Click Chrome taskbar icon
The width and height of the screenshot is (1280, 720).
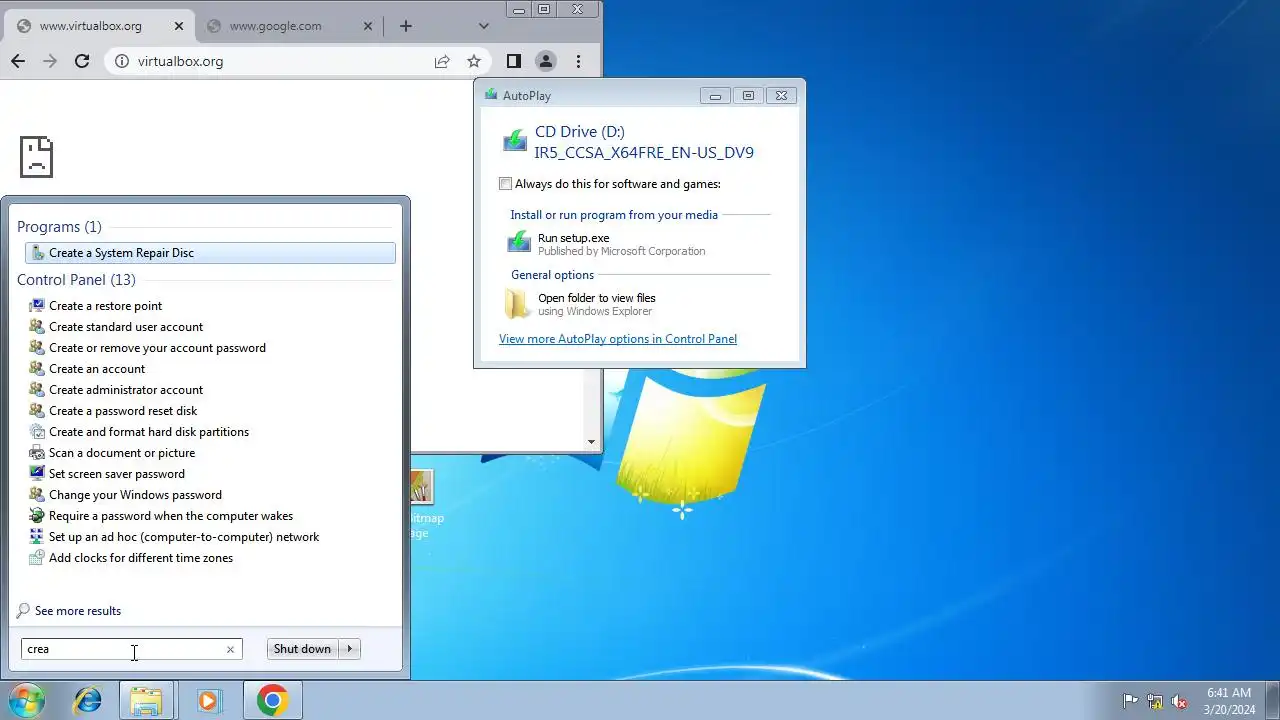coord(272,701)
